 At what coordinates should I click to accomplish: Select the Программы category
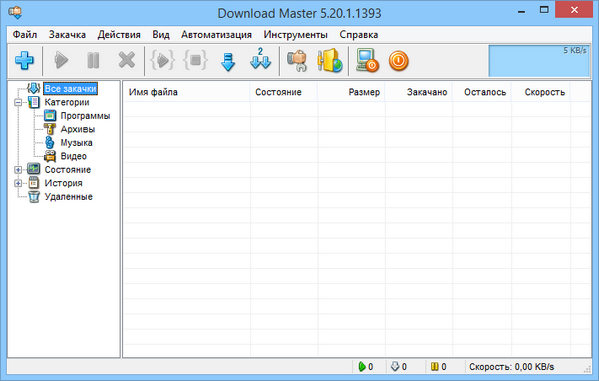[85, 116]
